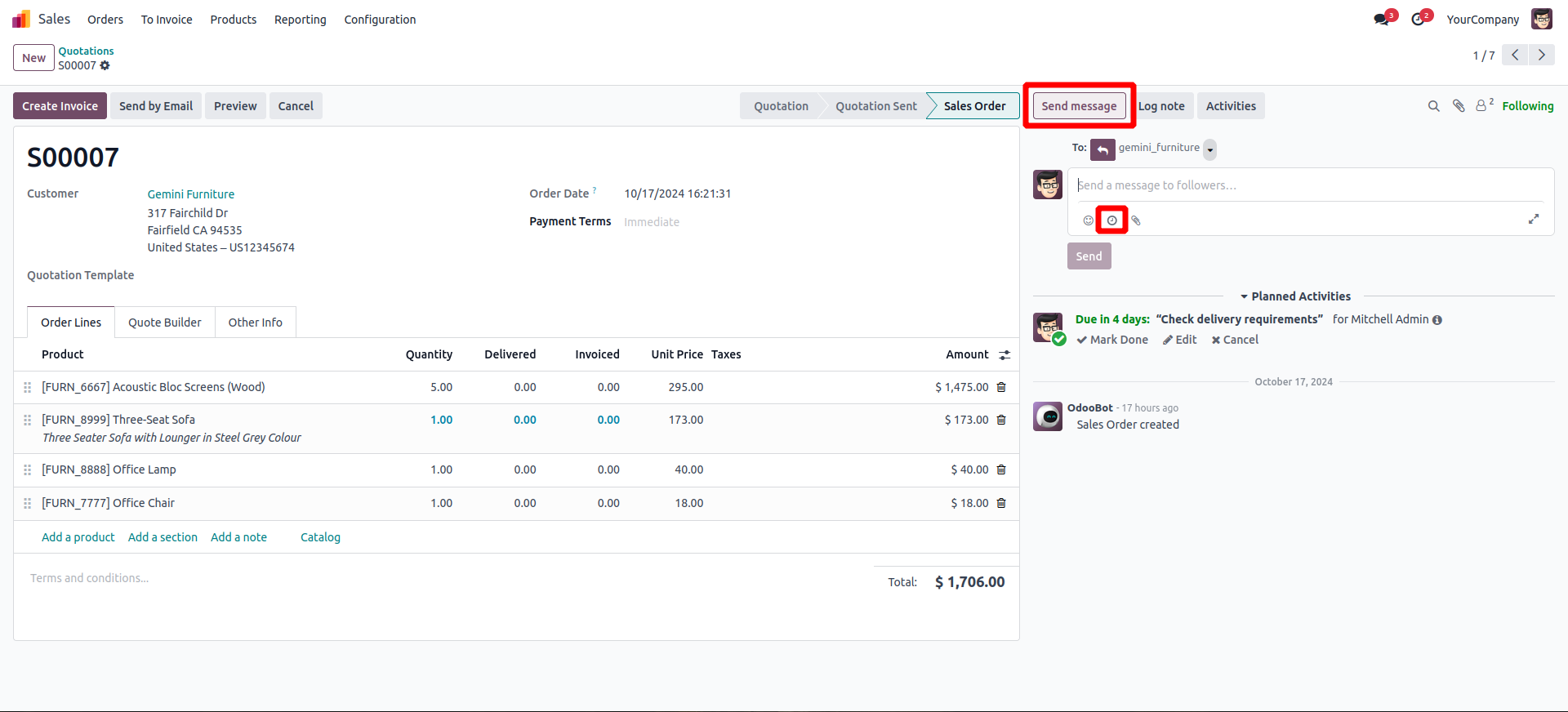The width and height of the screenshot is (1568, 712).
Task: Attach a file using composer paperclip
Action: point(1136,220)
